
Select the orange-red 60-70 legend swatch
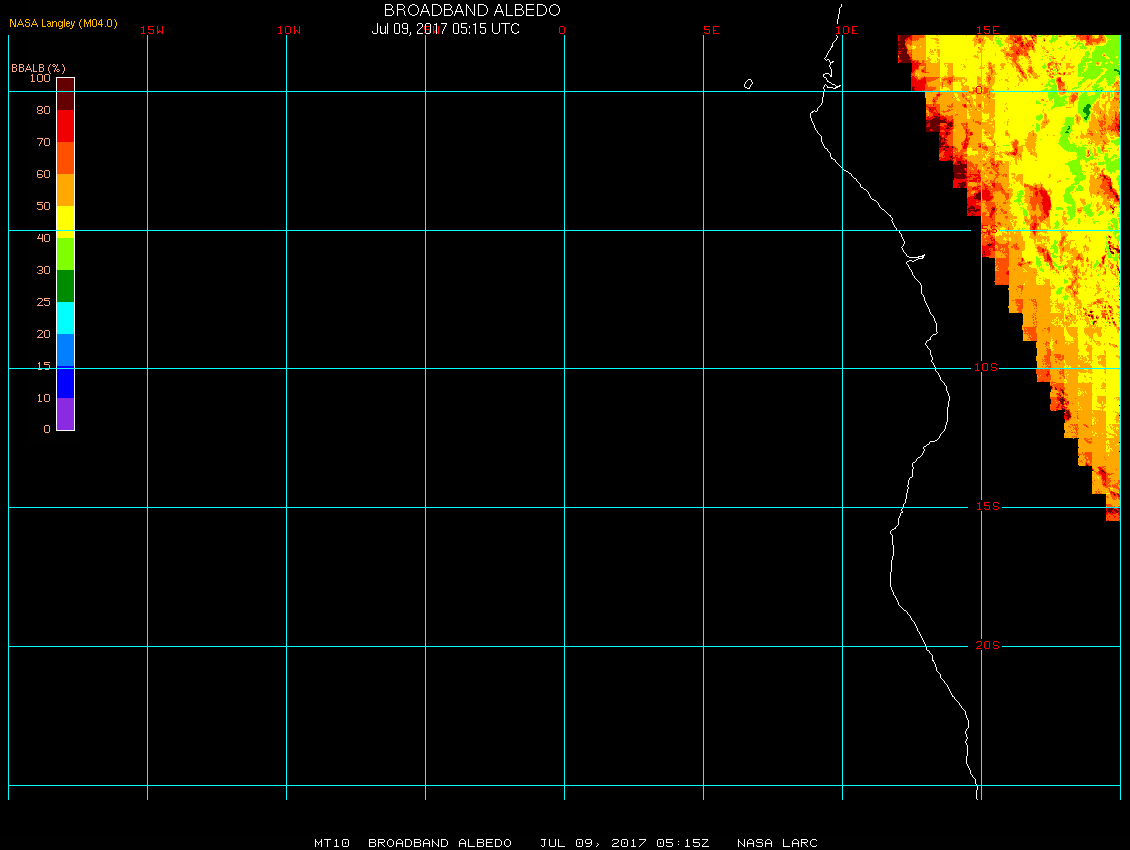coord(66,158)
